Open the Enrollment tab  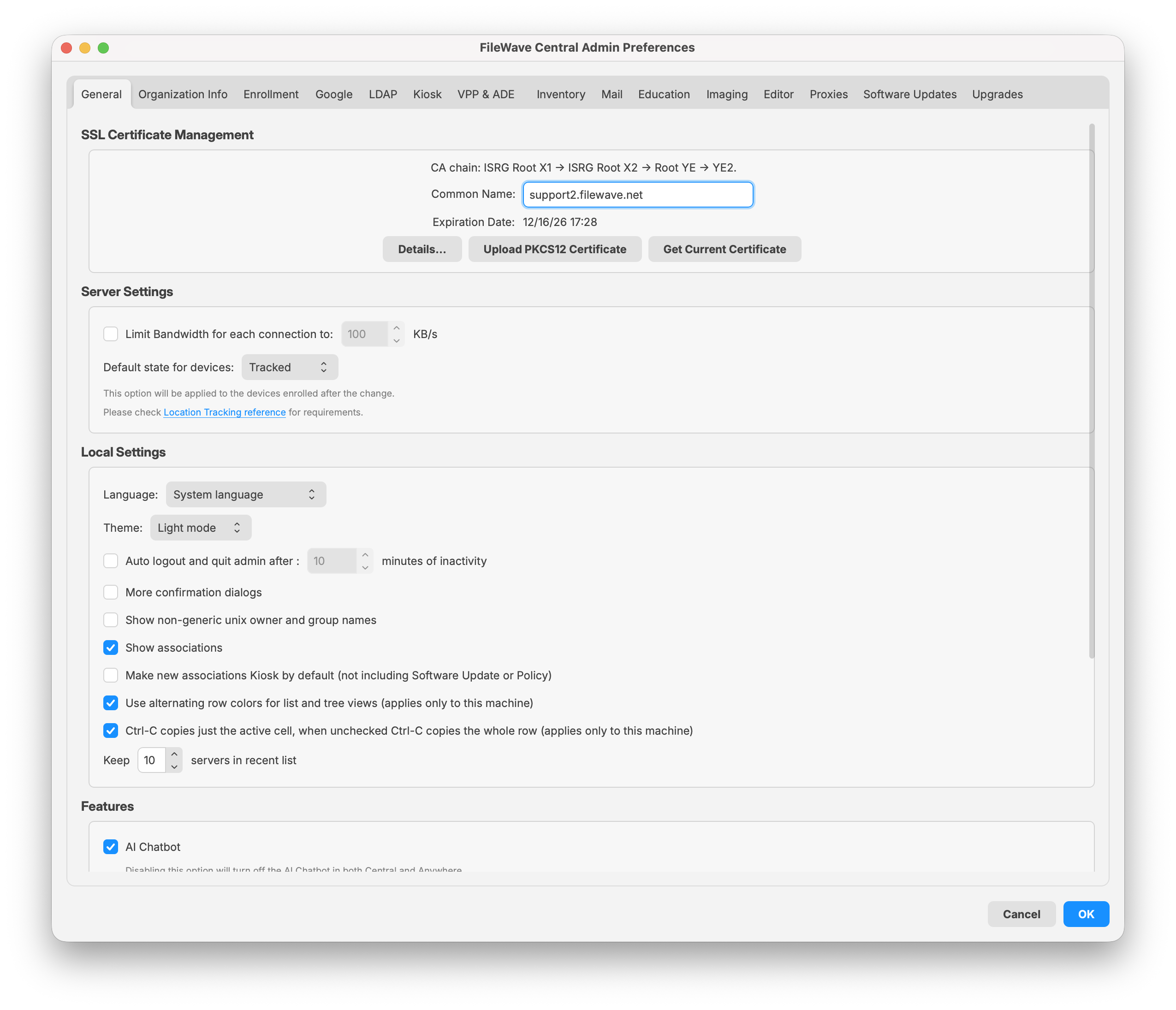[x=271, y=94]
